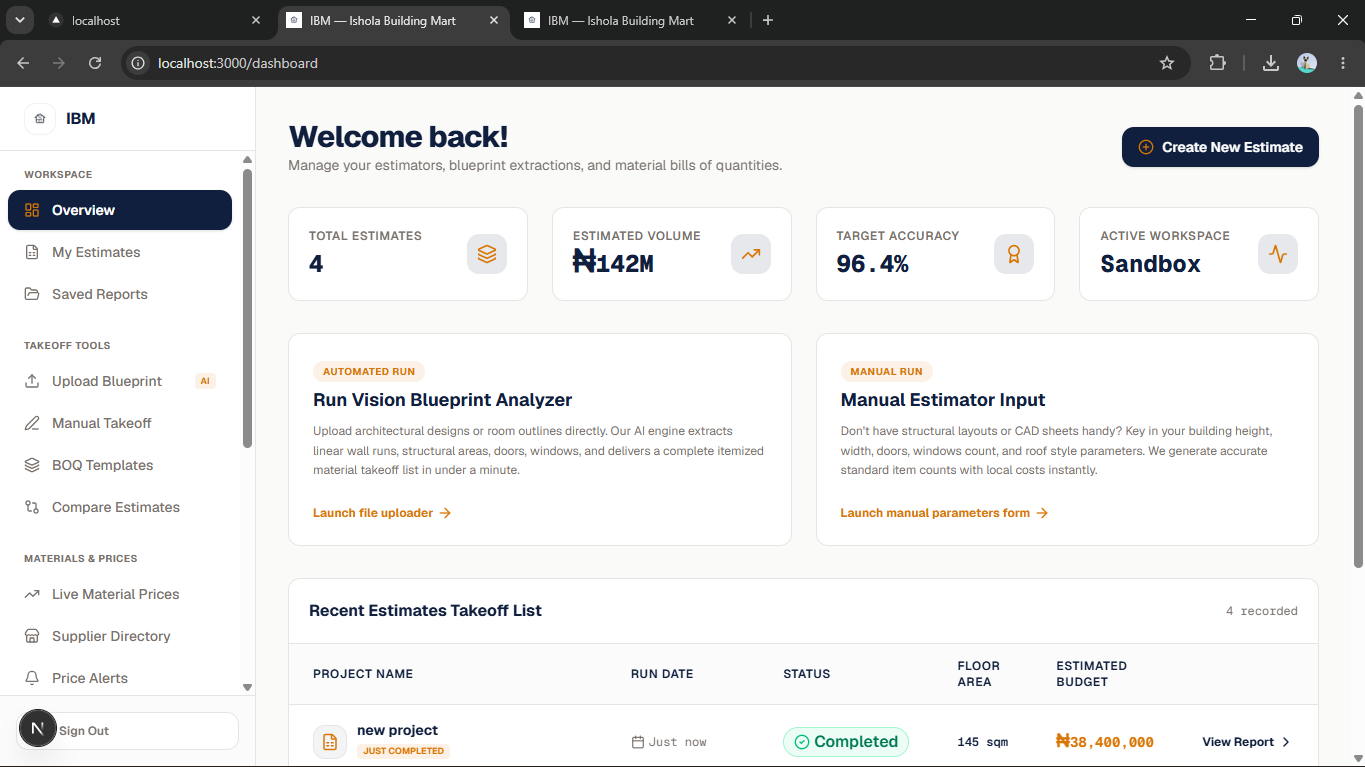Screen dimensions: 1365x767
Task: Switch to third IBM — Ishola Building Mart tab
Action: [630, 20]
